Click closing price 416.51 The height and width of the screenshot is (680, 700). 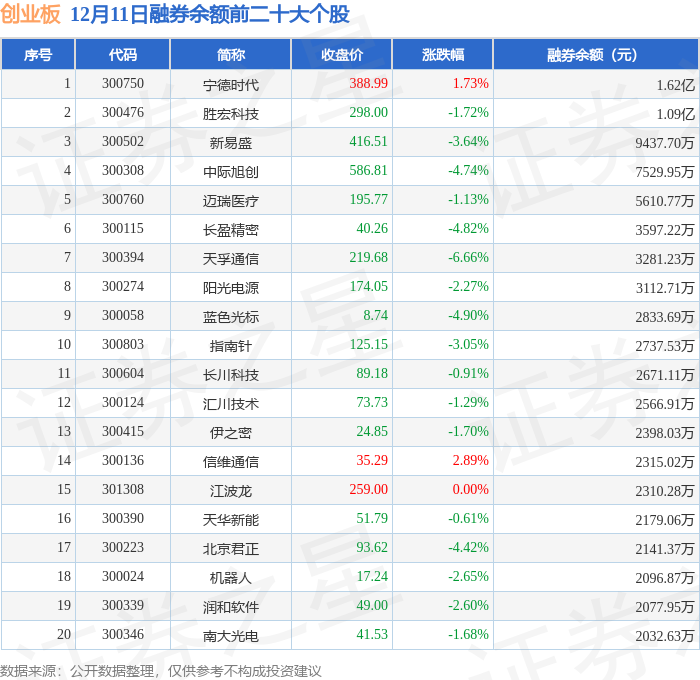[x=368, y=142]
